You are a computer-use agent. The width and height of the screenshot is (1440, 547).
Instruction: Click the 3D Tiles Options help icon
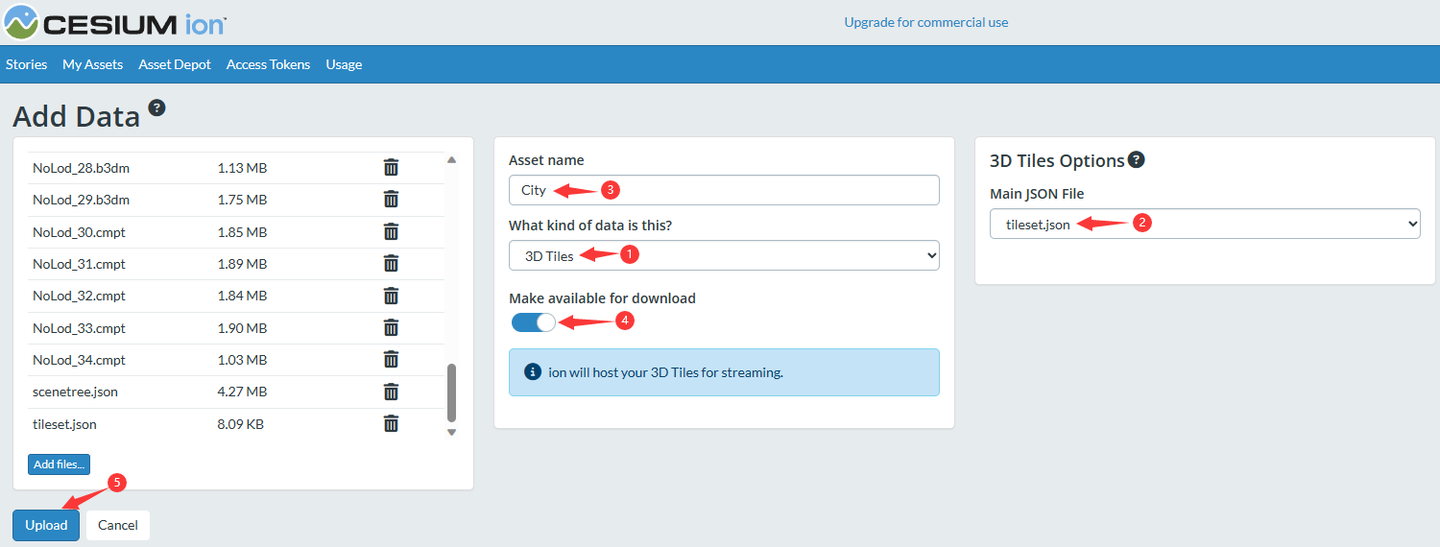(x=1136, y=160)
